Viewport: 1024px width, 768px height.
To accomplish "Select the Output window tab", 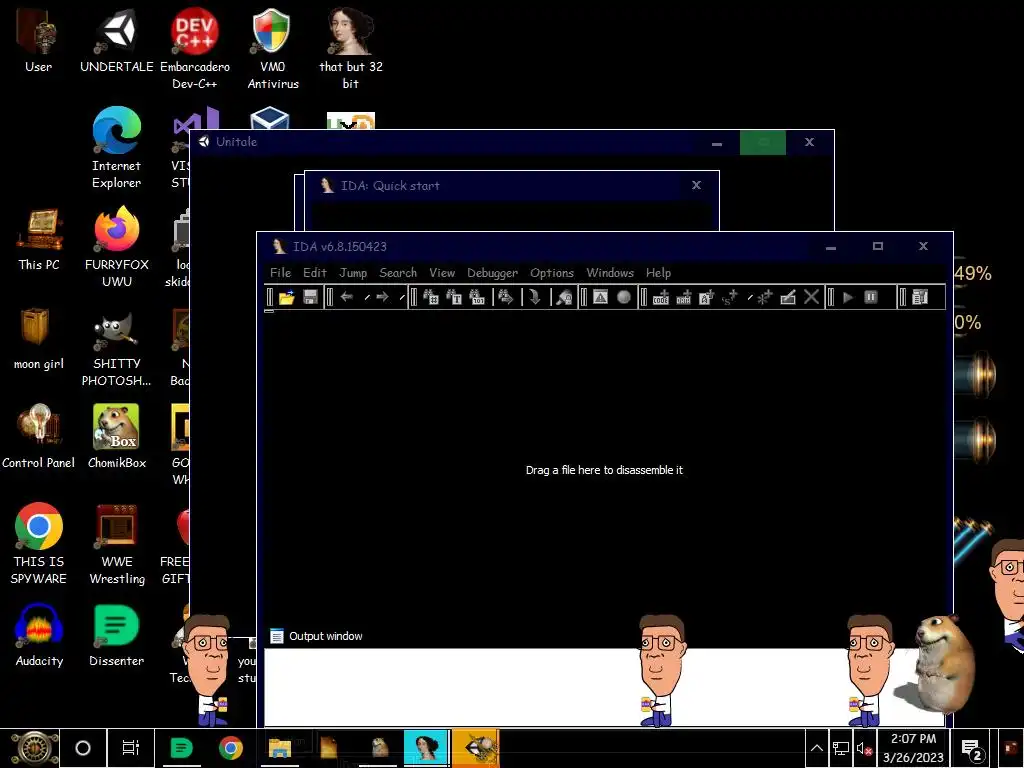I will click(x=316, y=636).
